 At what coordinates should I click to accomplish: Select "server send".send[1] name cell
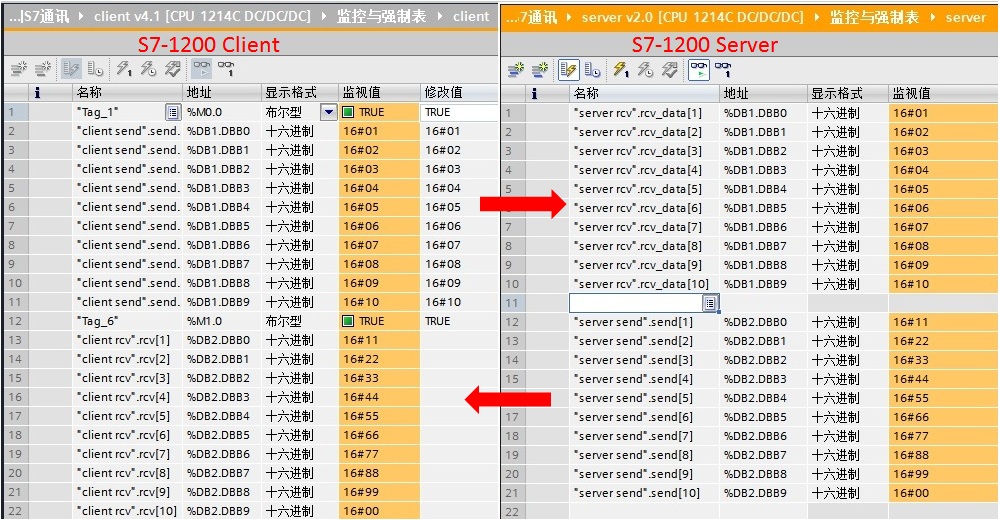644,322
